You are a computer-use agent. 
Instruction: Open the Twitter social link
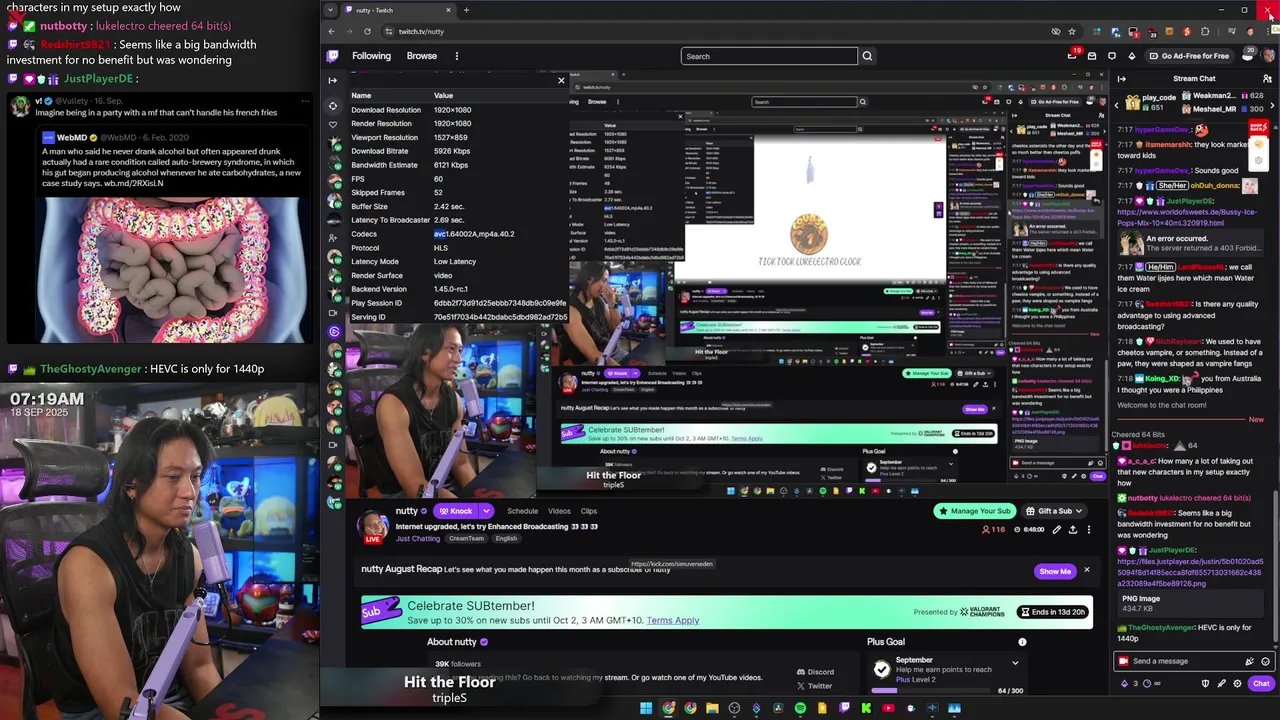[814, 686]
